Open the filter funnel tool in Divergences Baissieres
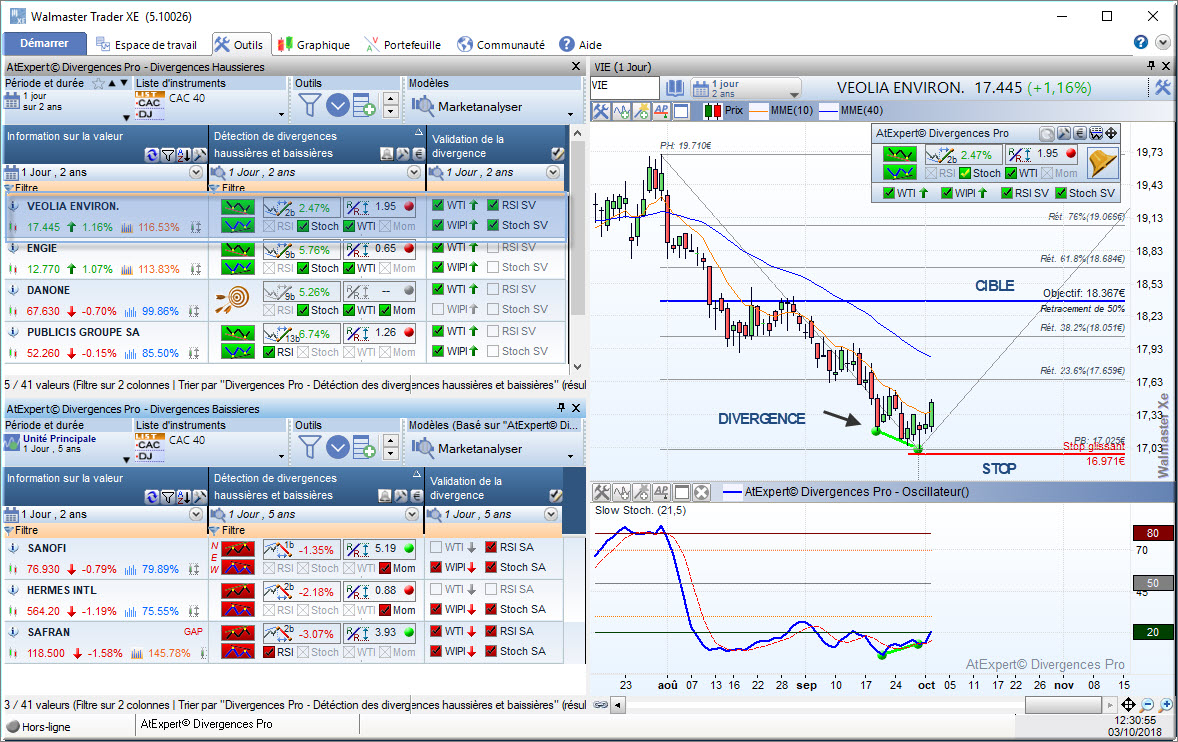This screenshot has width=1178, height=742. click(x=310, y=448)
